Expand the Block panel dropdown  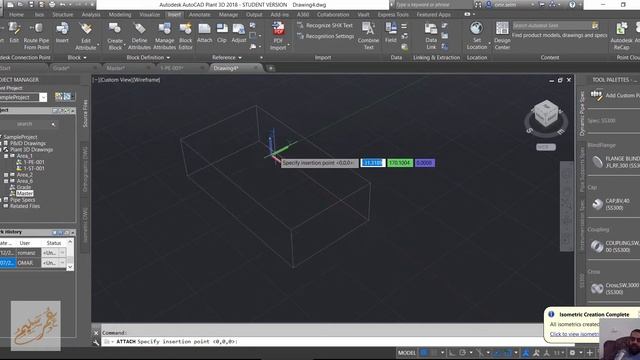77,58
